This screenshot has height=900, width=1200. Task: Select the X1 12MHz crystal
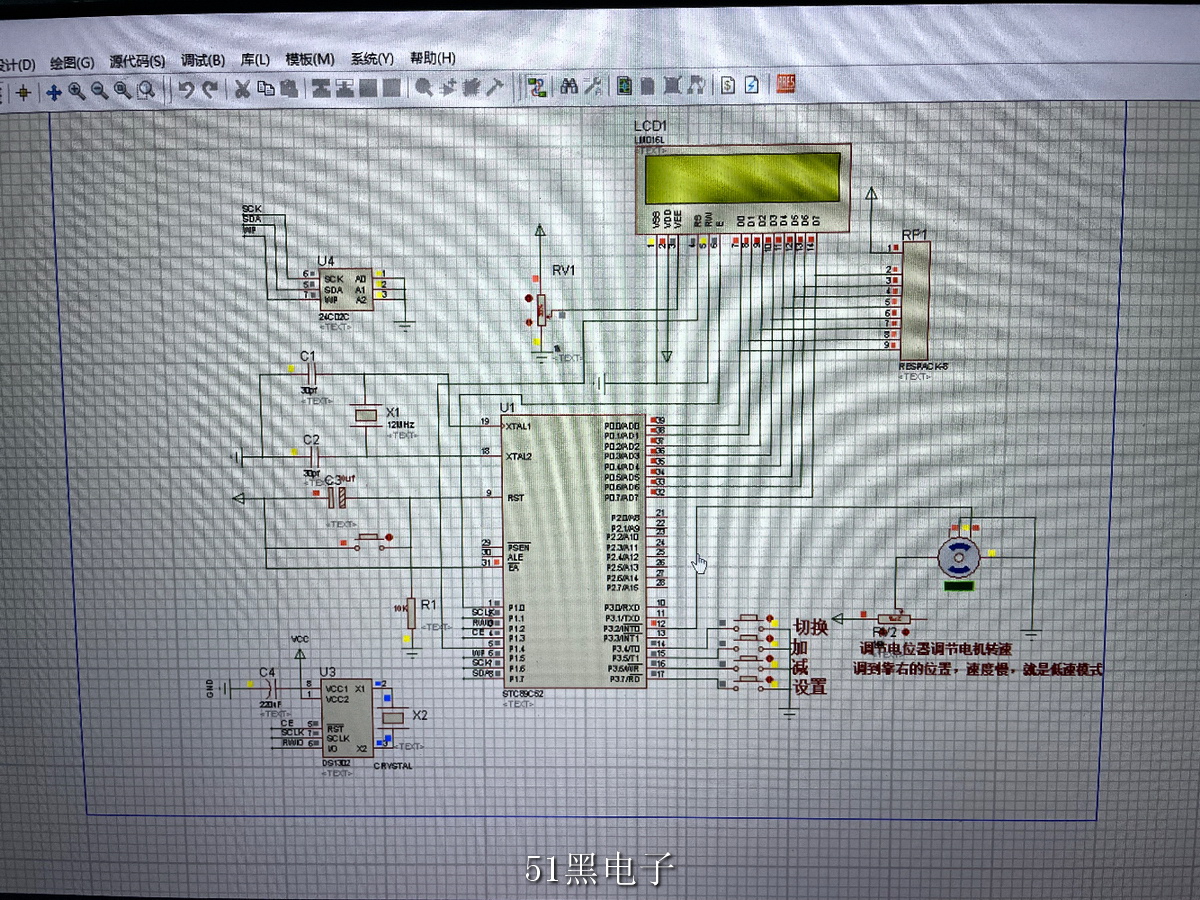tap(366, 413)
